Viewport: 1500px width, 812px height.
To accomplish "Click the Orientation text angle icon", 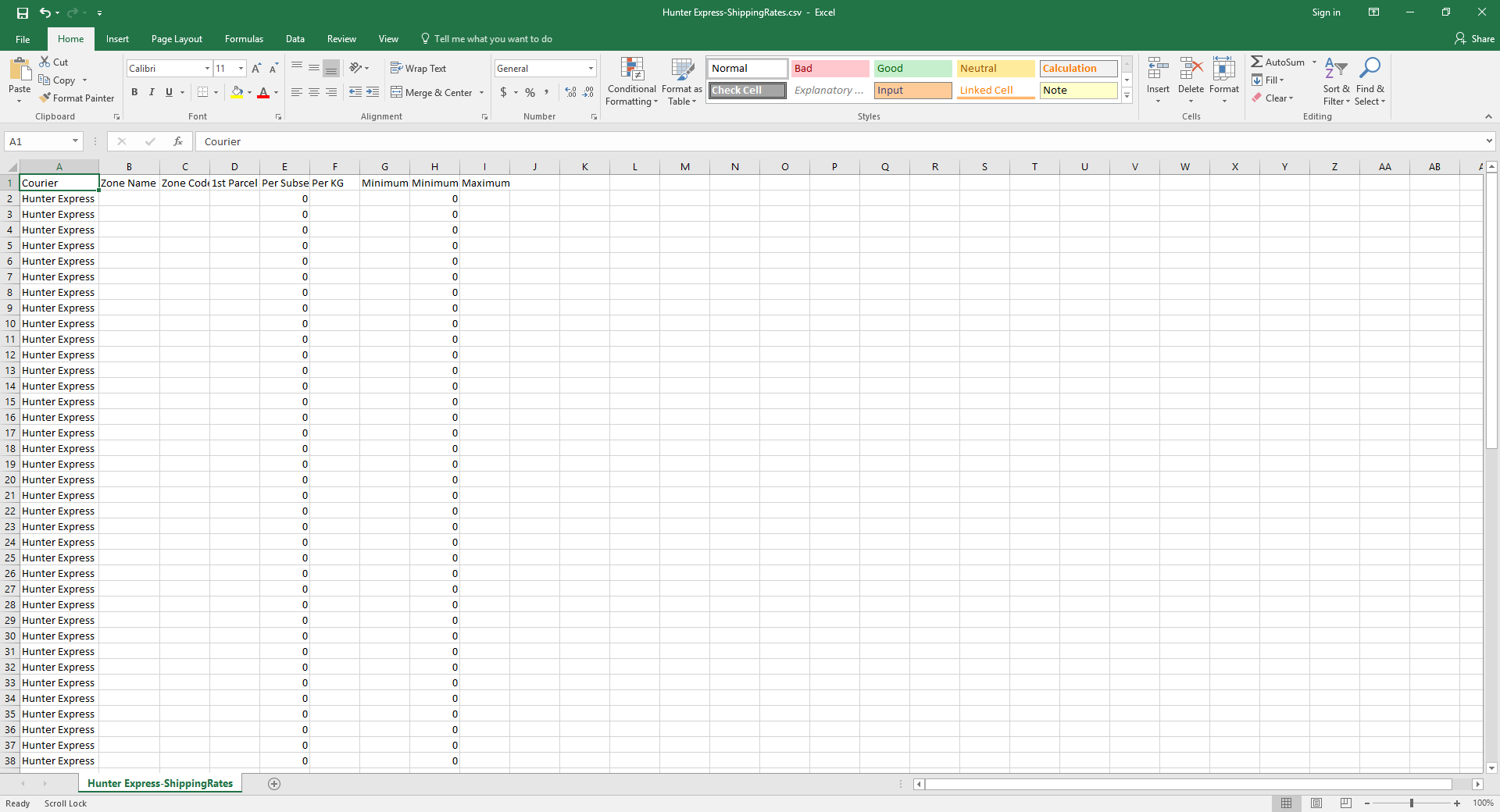I will click(355, 68).
